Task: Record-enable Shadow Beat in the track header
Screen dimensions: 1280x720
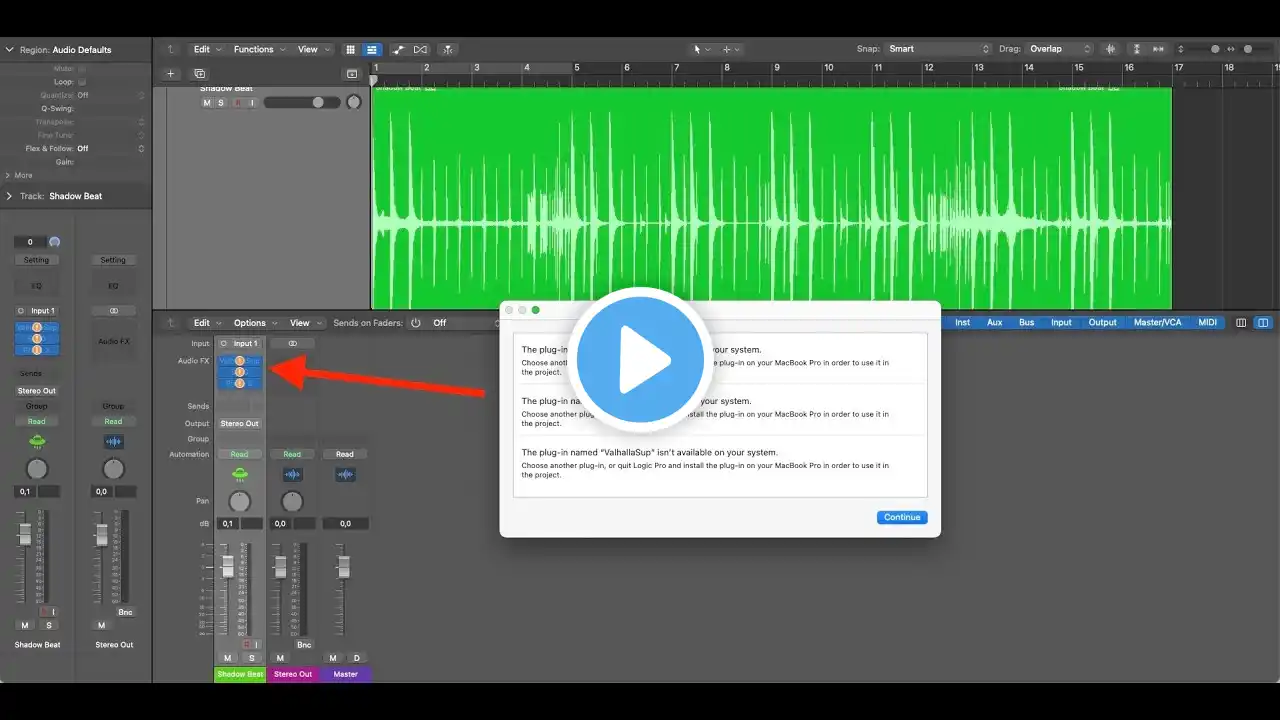Action: click(x=237, y=103)
